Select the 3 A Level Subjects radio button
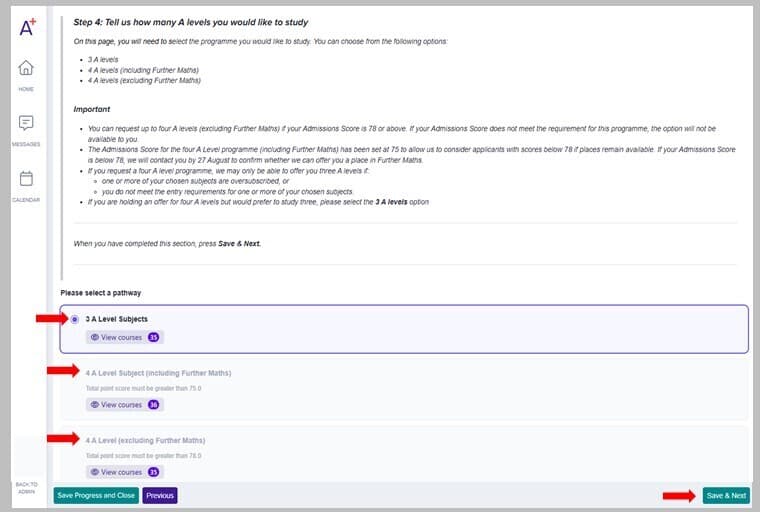Viewport: 760px width, 512px height. tap(75, 319)
